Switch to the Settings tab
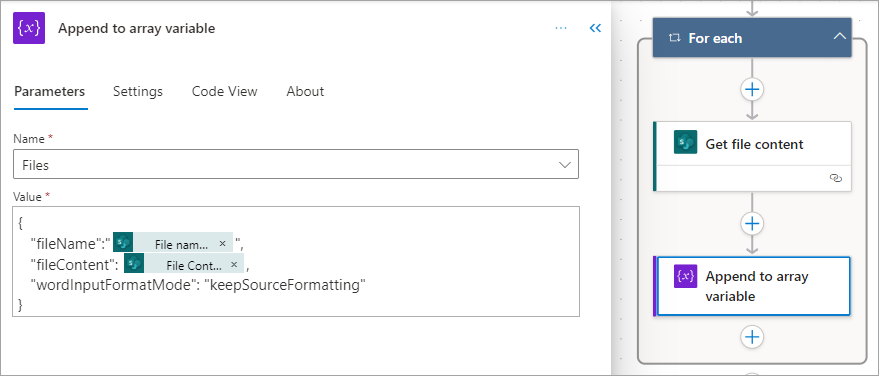This screenshot has height=376, width=879. click(138, 91)
